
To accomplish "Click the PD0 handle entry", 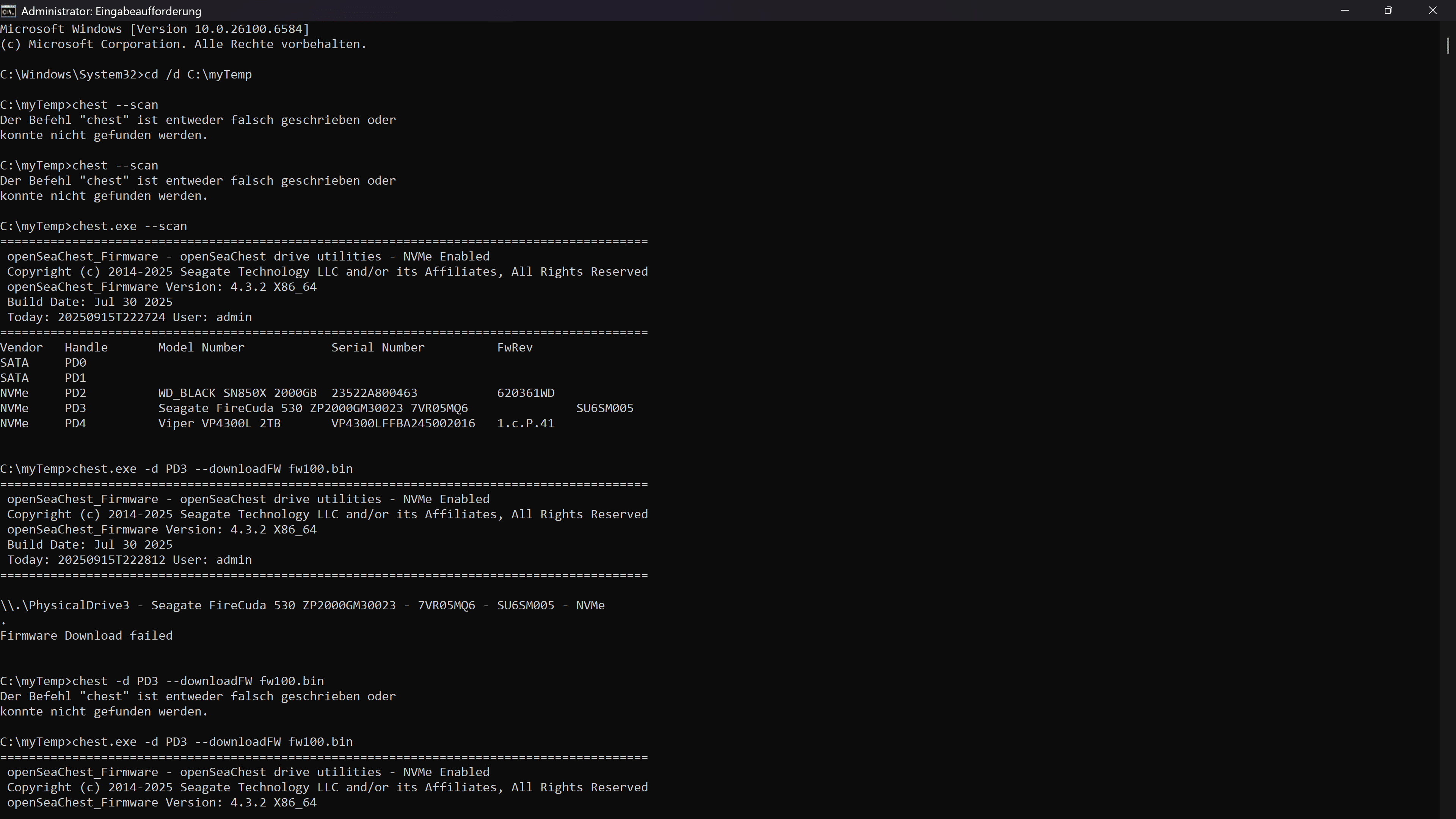I will tap(75, 363).
